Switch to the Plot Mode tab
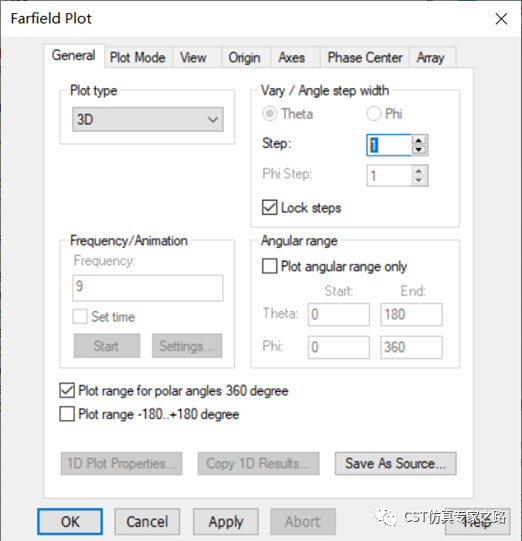 coord(137,58)
